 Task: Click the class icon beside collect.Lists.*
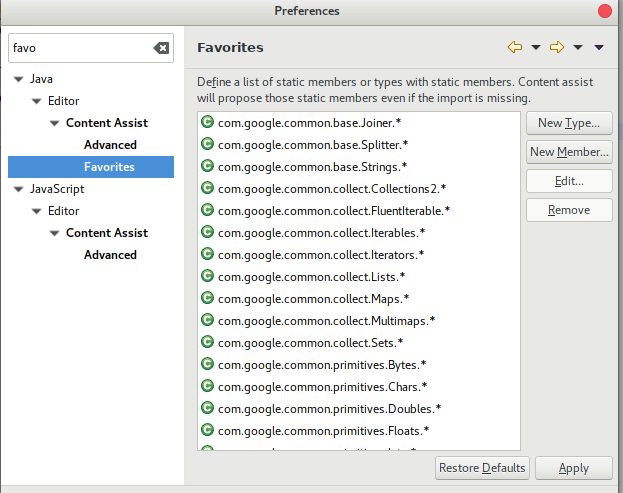coord(207,275)
